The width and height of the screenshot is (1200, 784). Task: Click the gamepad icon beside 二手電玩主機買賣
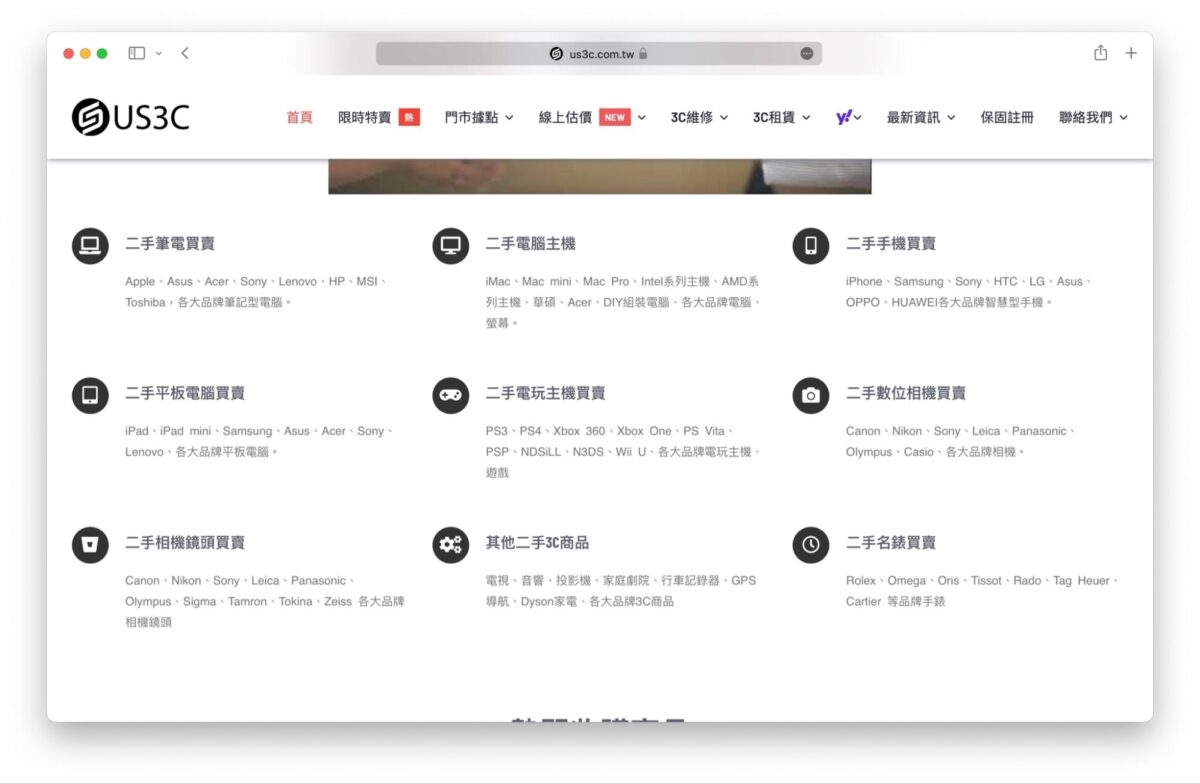(x=450, y=395)
